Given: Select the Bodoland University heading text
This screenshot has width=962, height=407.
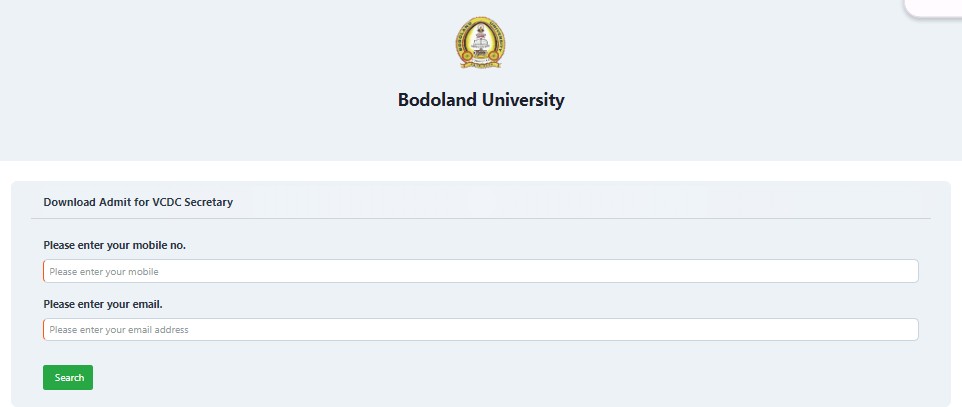Looking at the screenshot, I should [x=481, y=99].
